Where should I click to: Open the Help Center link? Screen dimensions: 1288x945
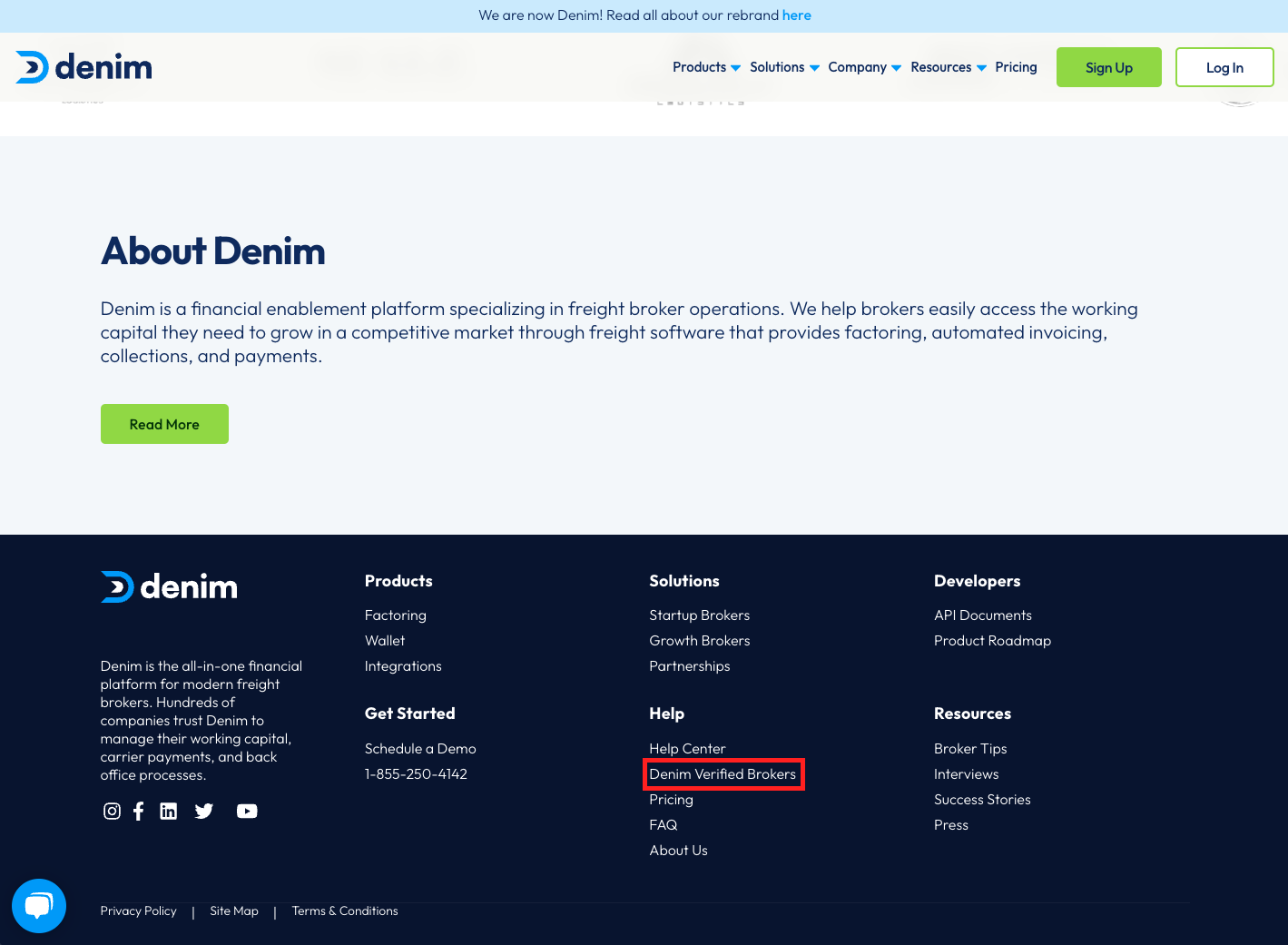687,749
